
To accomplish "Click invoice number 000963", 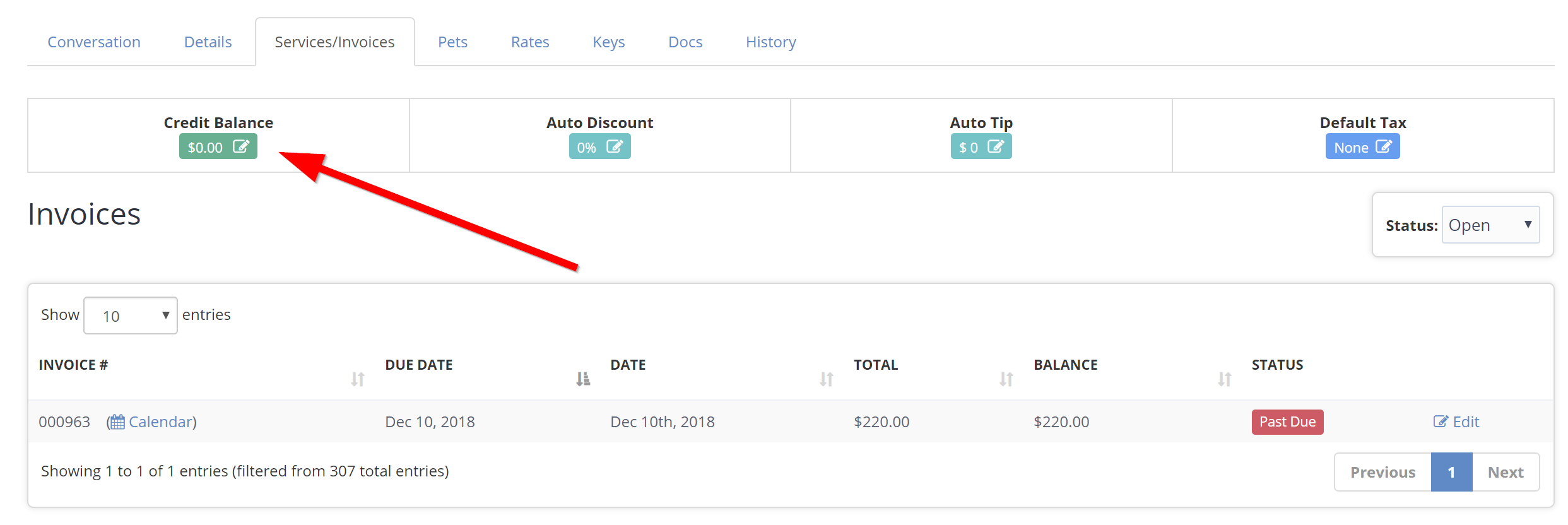I will [x=64, y=422].
